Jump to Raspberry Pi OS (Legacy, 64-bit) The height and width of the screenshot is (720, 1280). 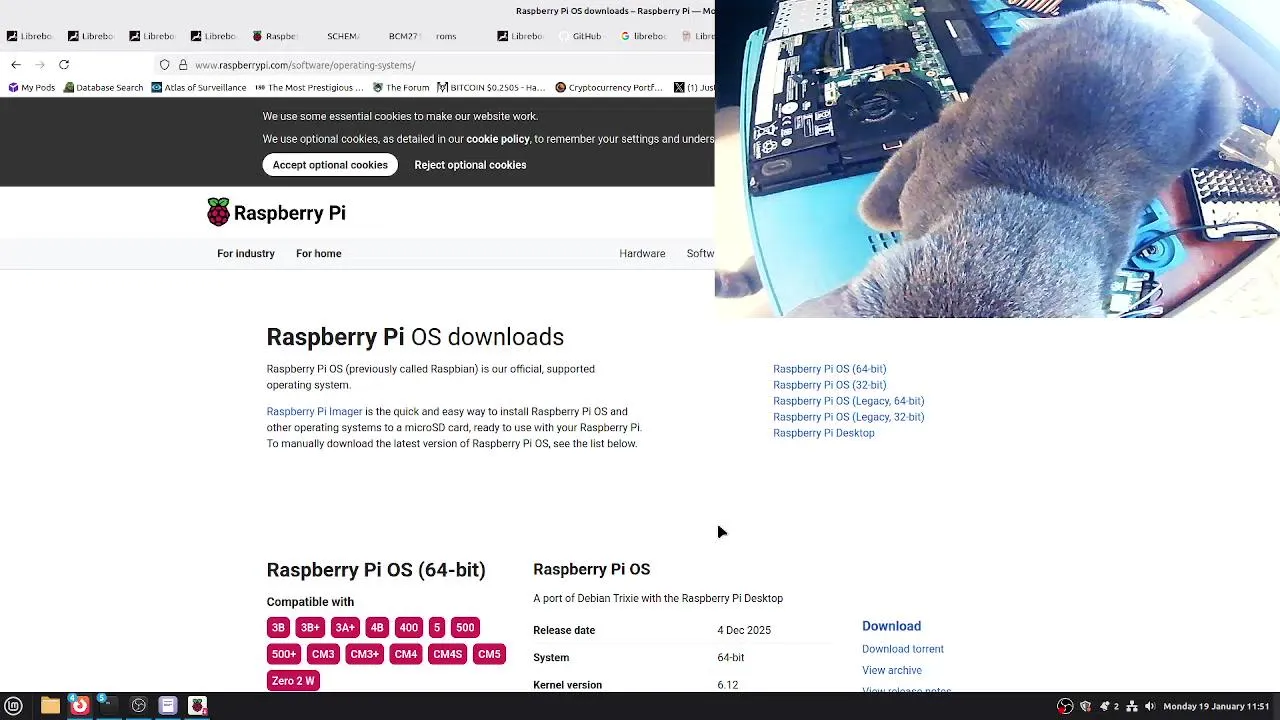[848, 401]
